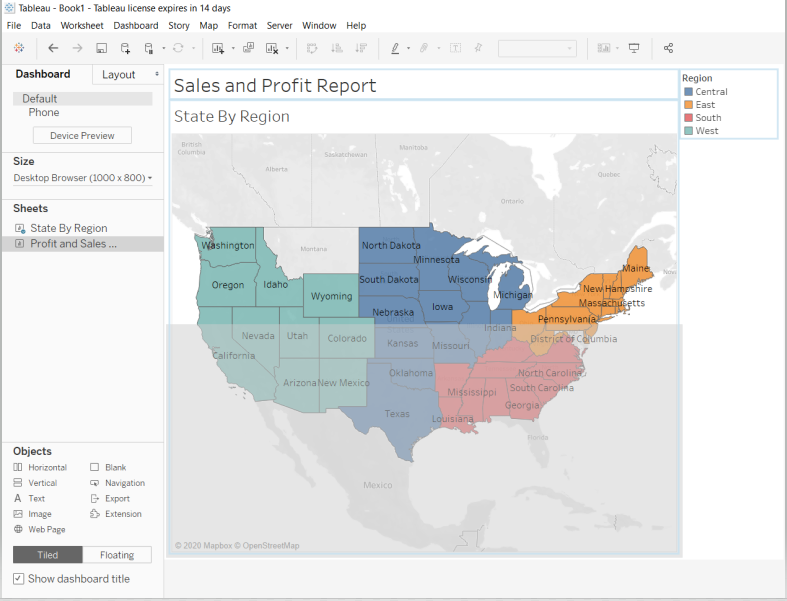Open dropdown arrow beside Clear Sheet icon
This screenshot has height=601, width=787.
pos(287,48)
